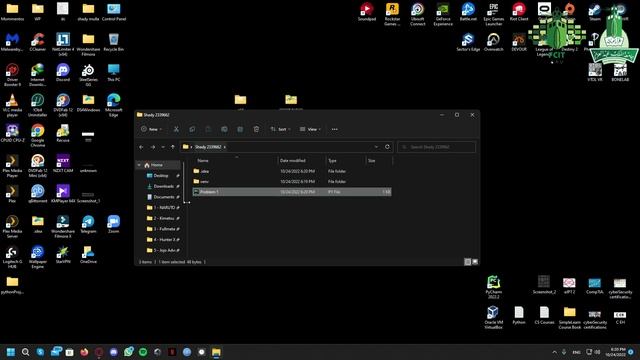Switch to details view layout button
This screenshot has height=360, width=640.
pyautogui.click(x=468, y=262)
